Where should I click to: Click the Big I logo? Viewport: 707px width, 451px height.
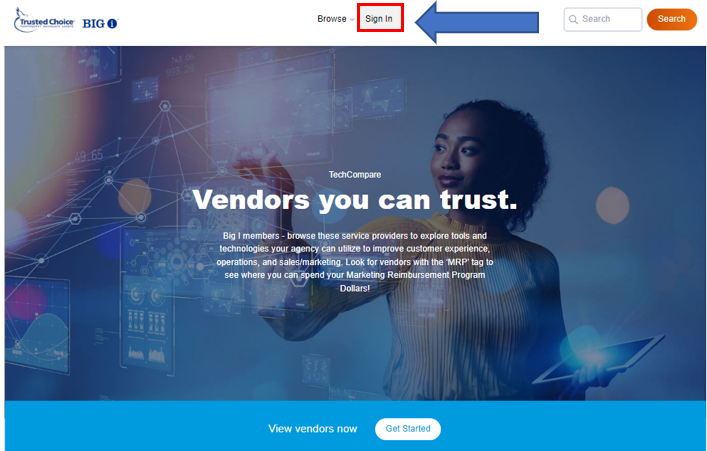pyautogui.click(x=100, y=23)
